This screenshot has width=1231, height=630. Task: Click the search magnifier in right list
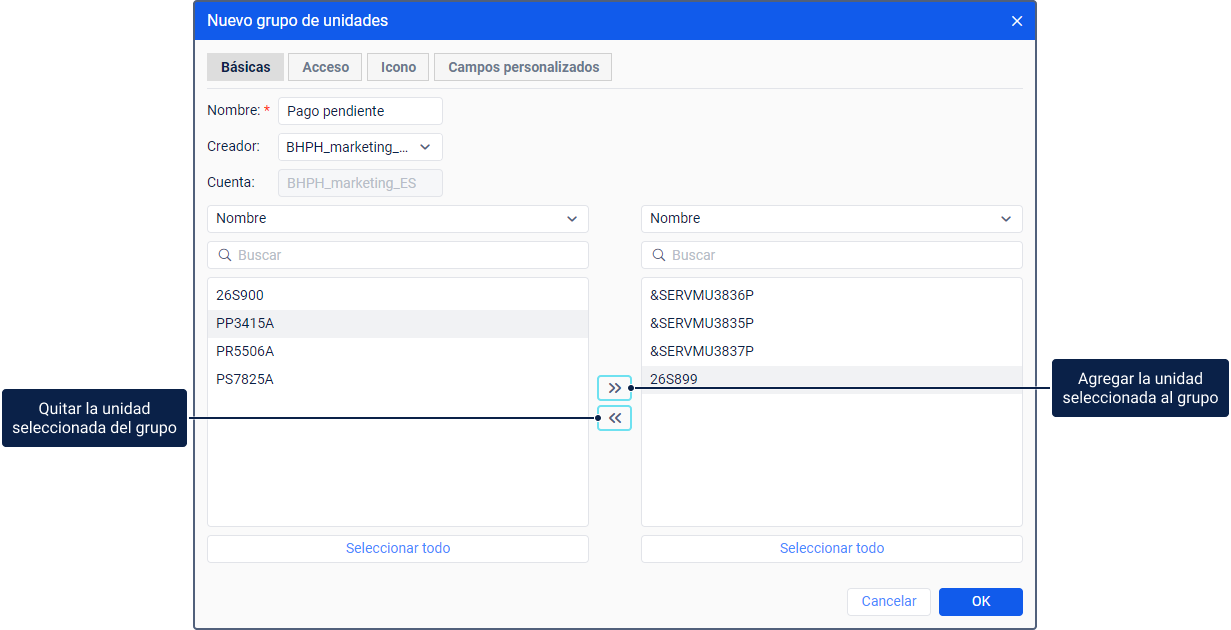[659, 255]
